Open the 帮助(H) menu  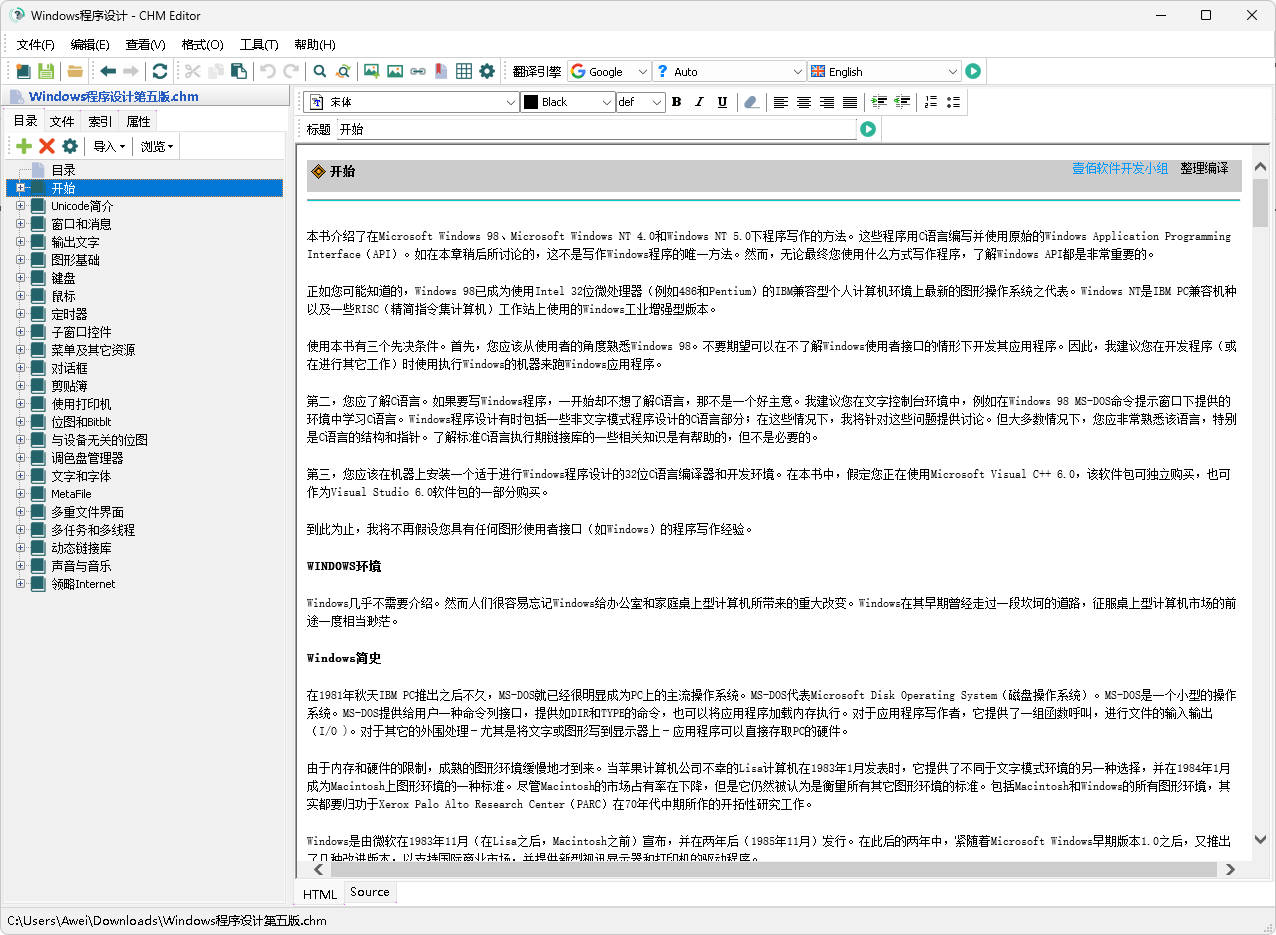pos(314,44)
